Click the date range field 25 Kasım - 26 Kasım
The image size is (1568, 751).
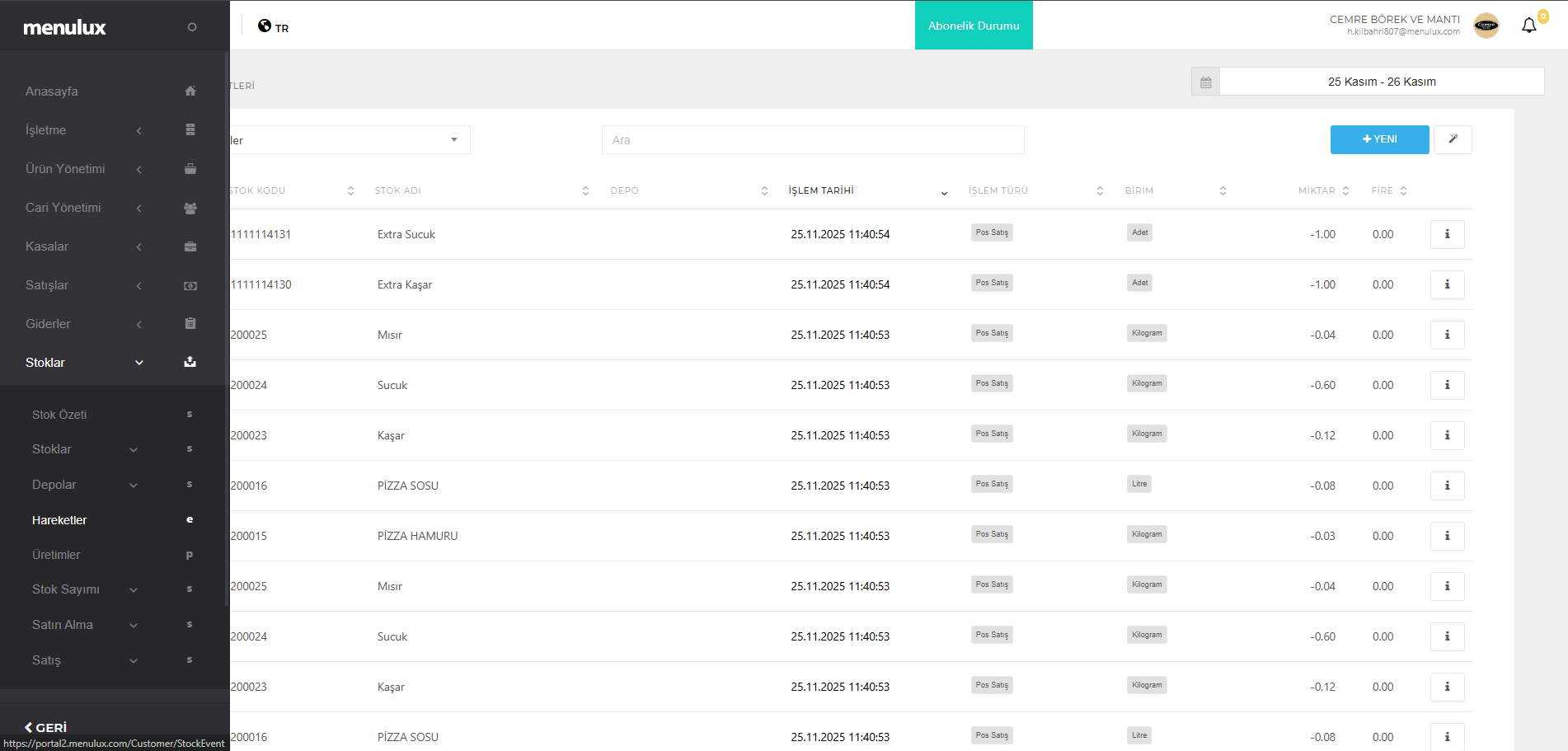[x=1382, y=82]
